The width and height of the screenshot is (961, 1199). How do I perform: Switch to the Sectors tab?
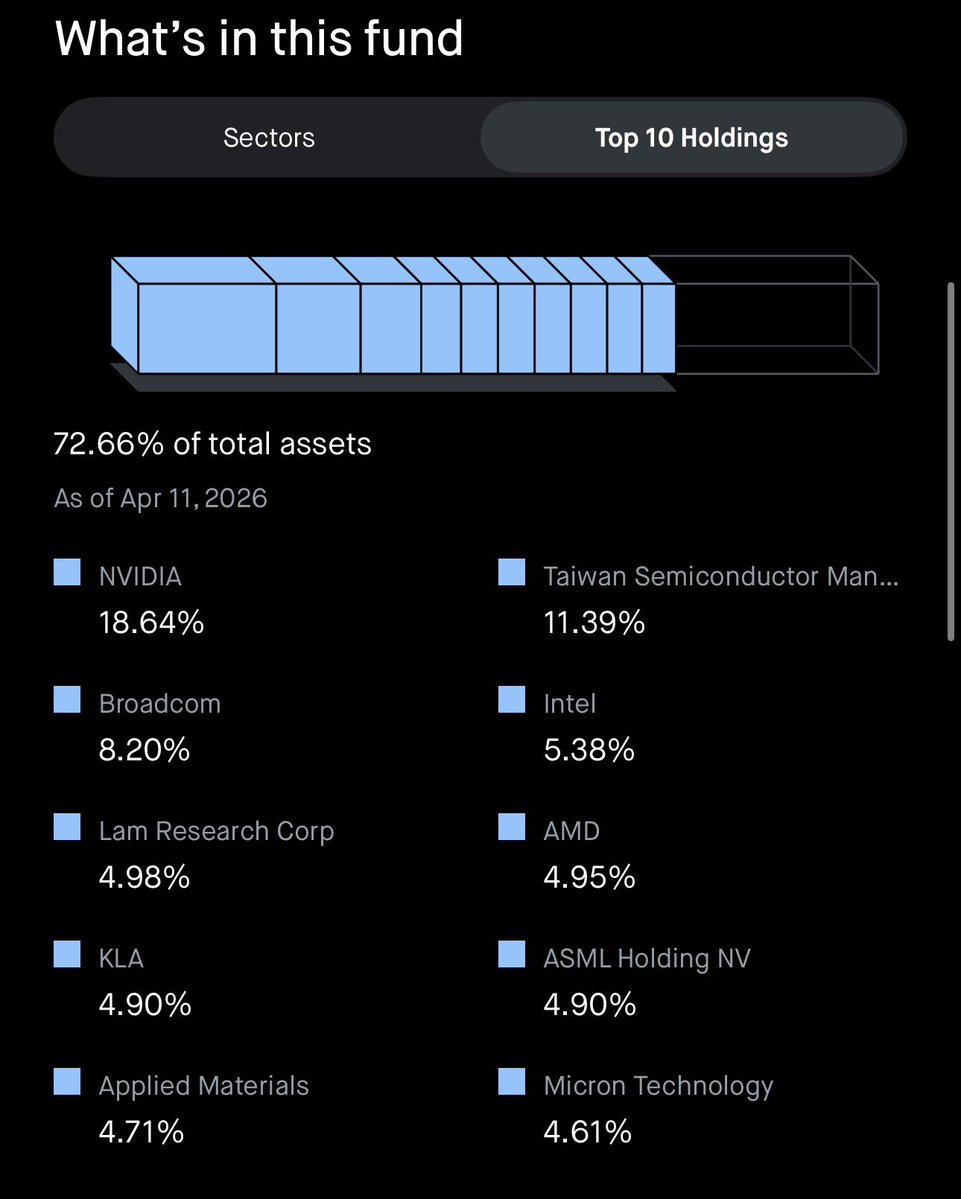(269, 137)
